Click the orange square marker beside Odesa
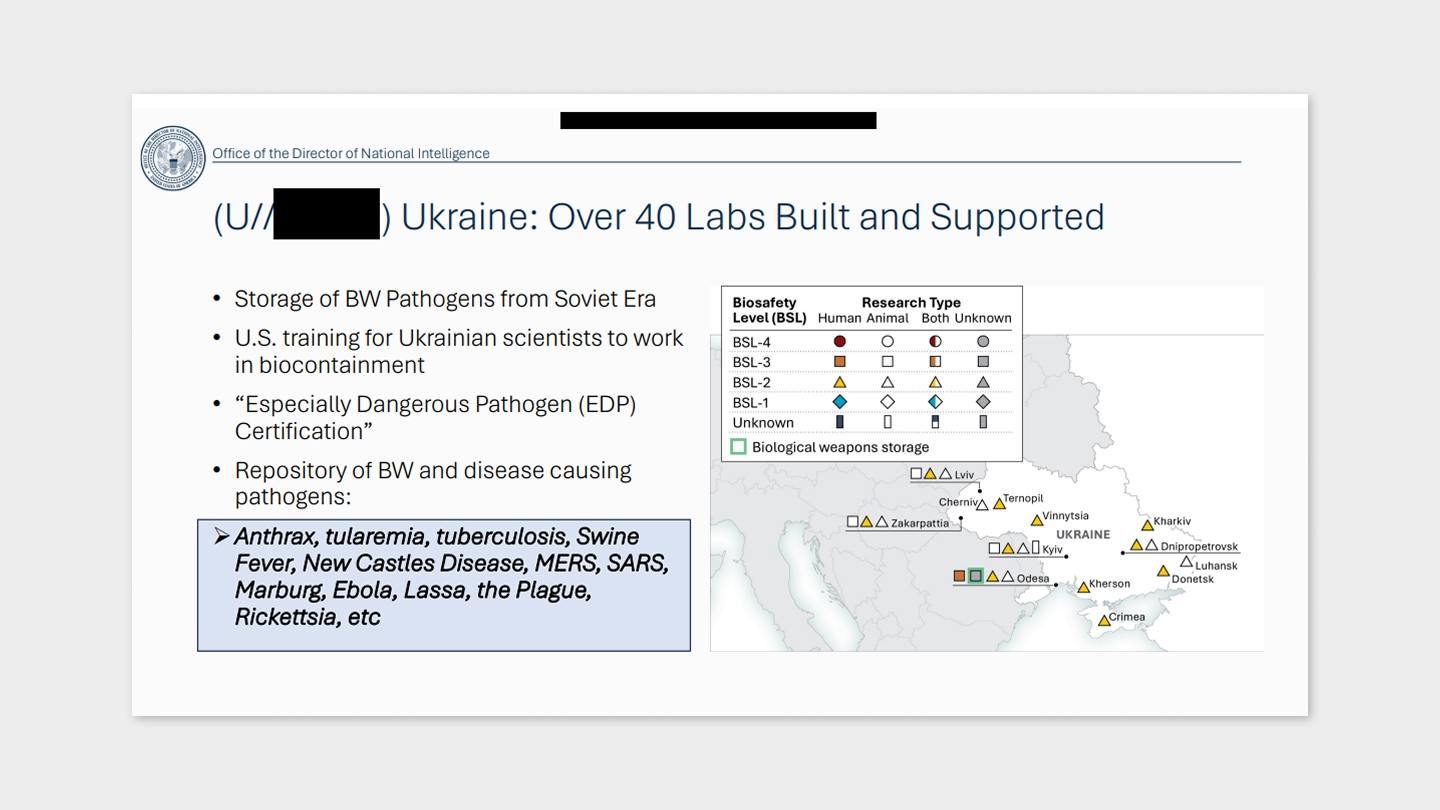1440x810 pixels. point(960,576)
